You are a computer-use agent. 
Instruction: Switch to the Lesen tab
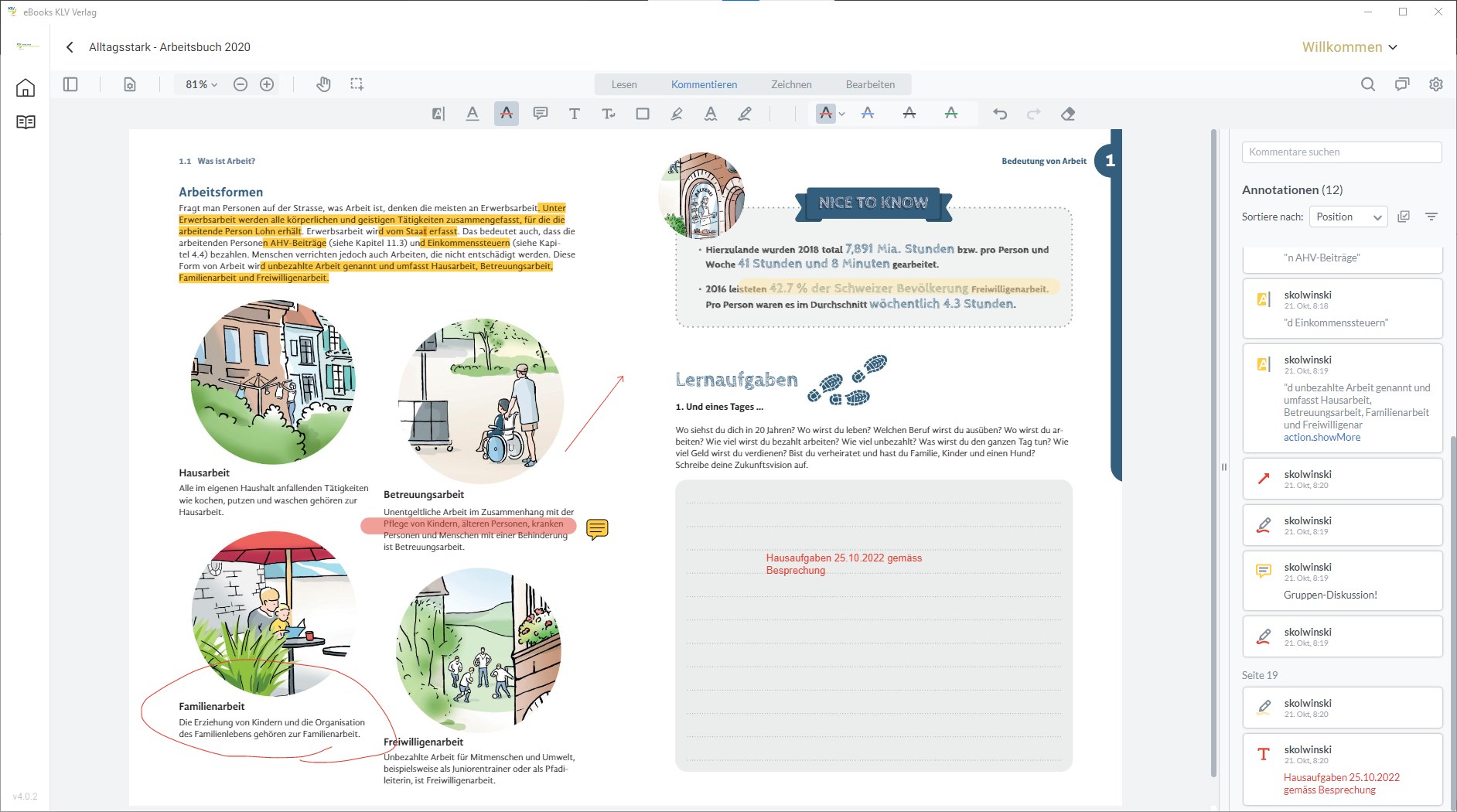tap(624, 84)
